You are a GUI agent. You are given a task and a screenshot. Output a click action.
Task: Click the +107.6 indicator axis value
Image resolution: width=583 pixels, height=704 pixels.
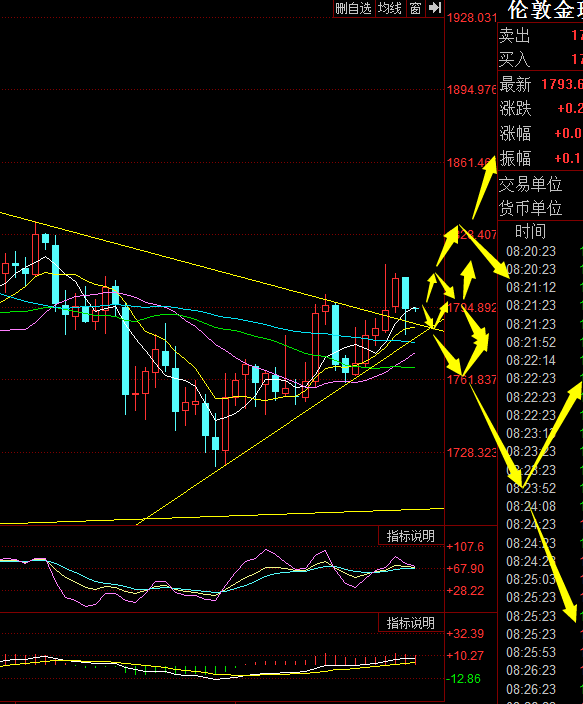tap(465, 547)
